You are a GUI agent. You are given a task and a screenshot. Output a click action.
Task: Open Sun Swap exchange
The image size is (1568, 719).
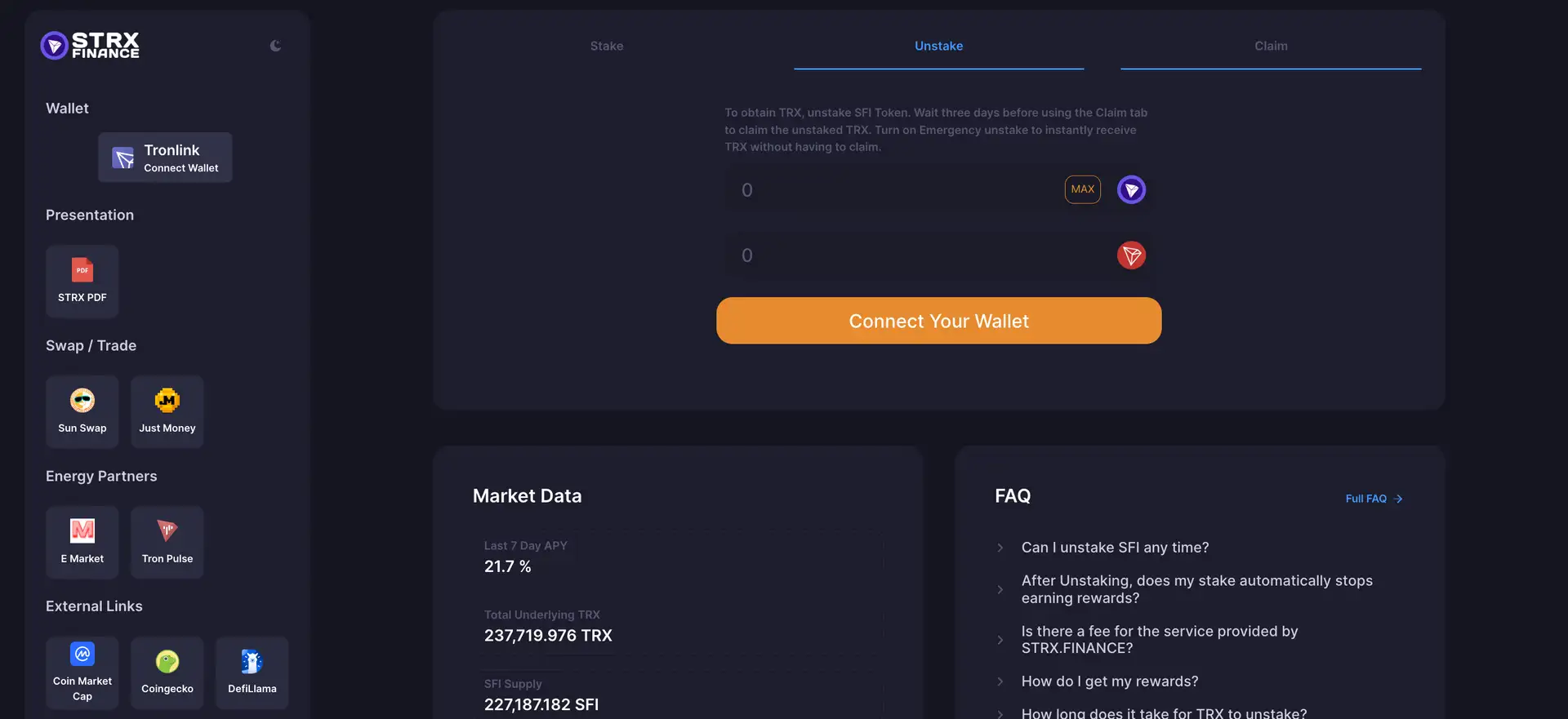click(x=82, y=411)
